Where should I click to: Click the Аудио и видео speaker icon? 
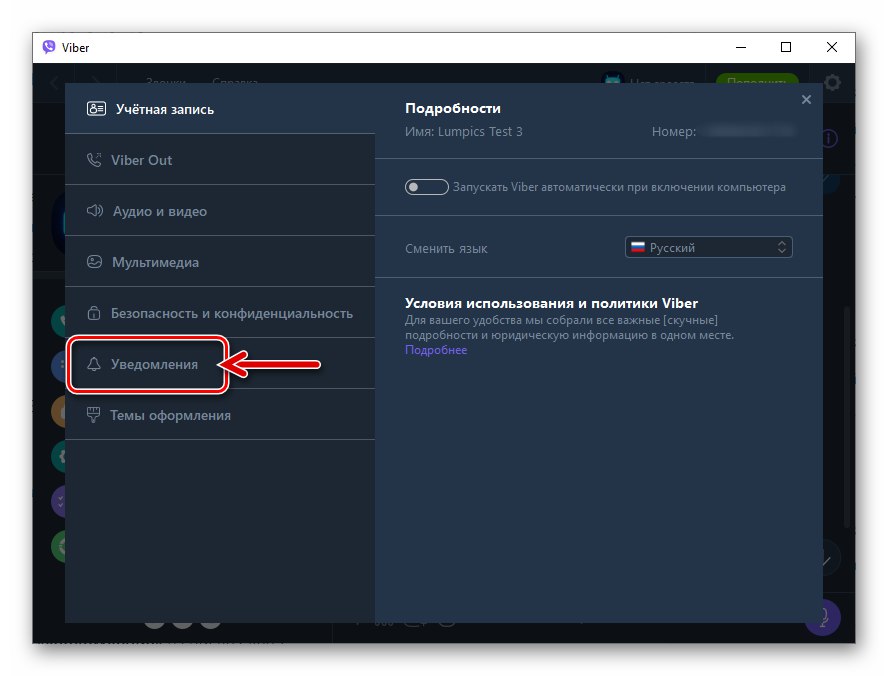click(96, 211)
